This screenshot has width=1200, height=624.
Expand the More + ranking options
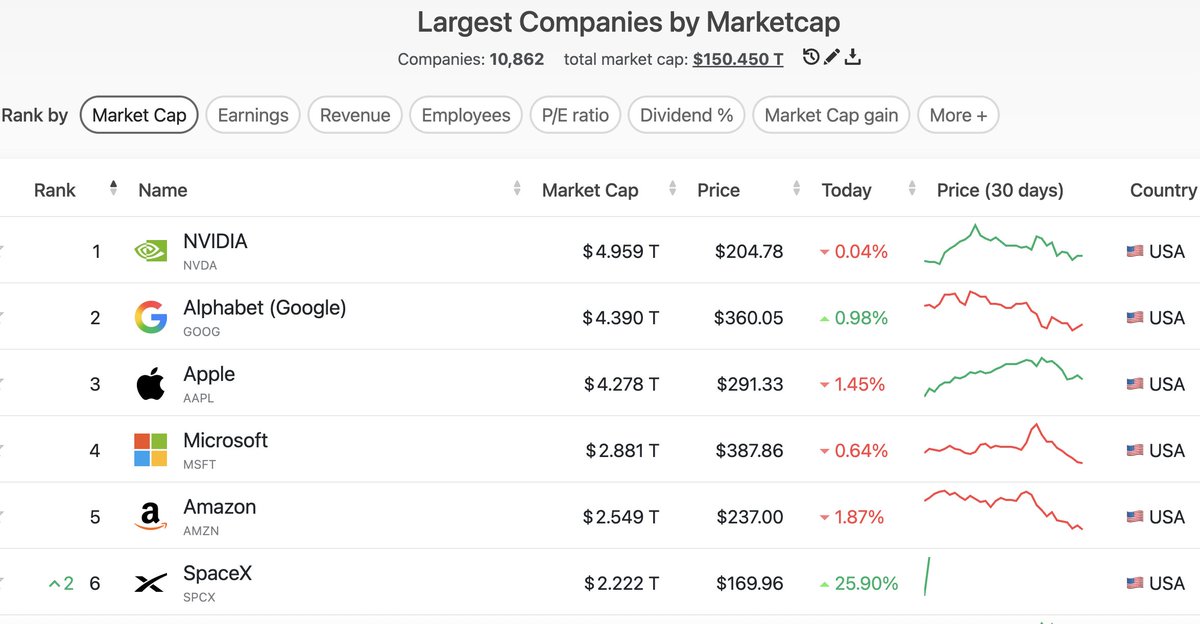click(x=958, y=115)
